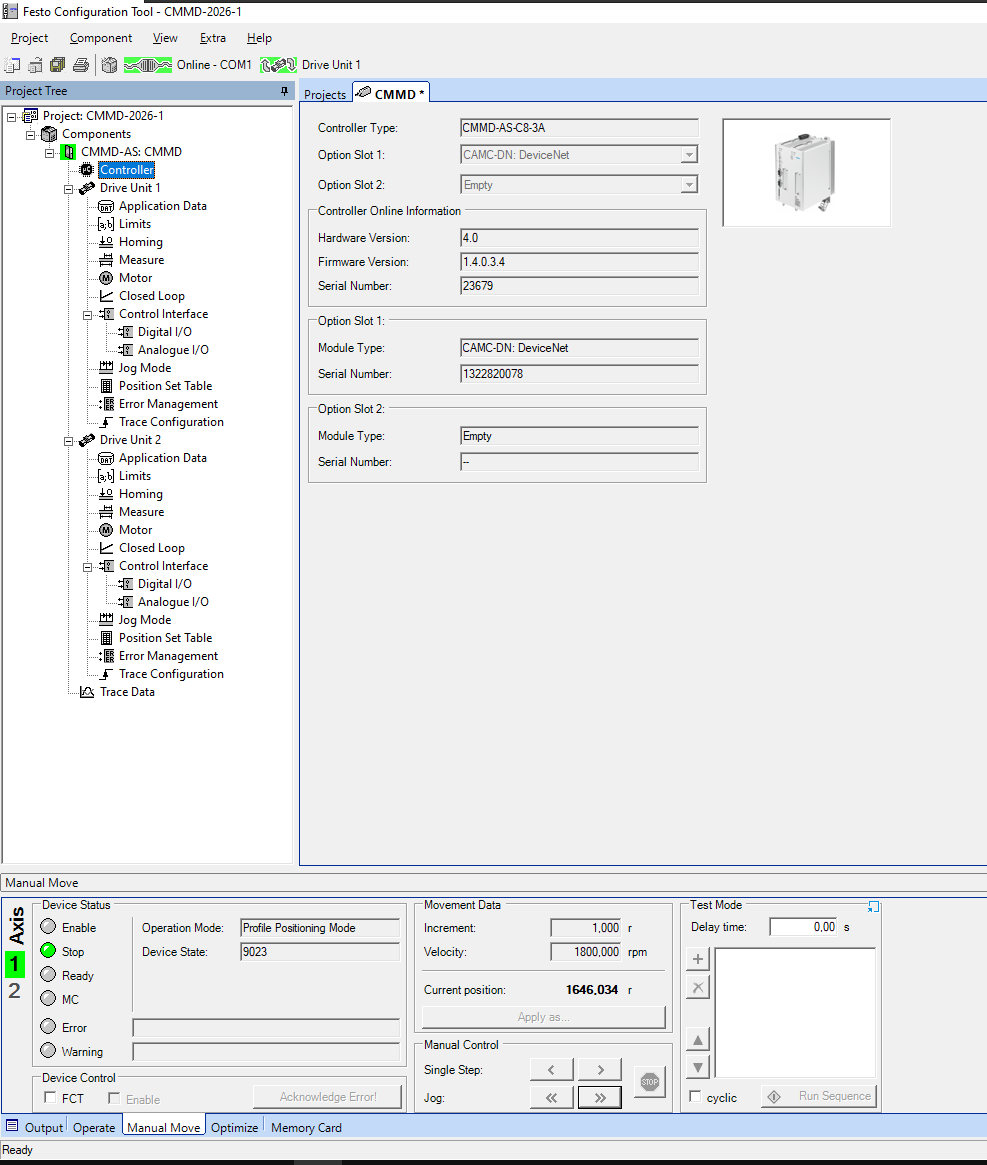
Task: Collapse Drive Unit 2's Control Interface node
Action: pos(88,566)
